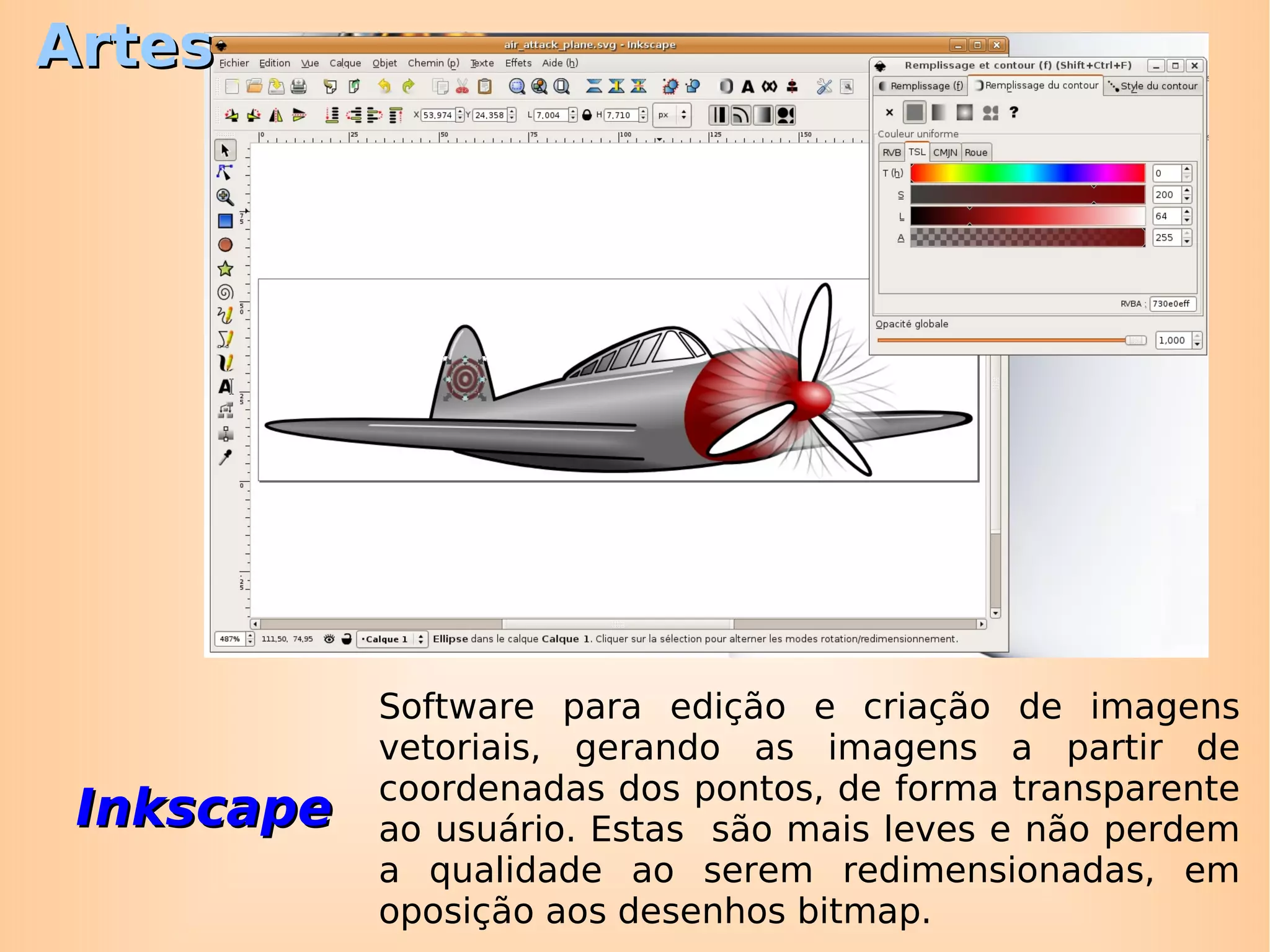
Task: Select the Calligraphy tool
Action: (225, 363)
